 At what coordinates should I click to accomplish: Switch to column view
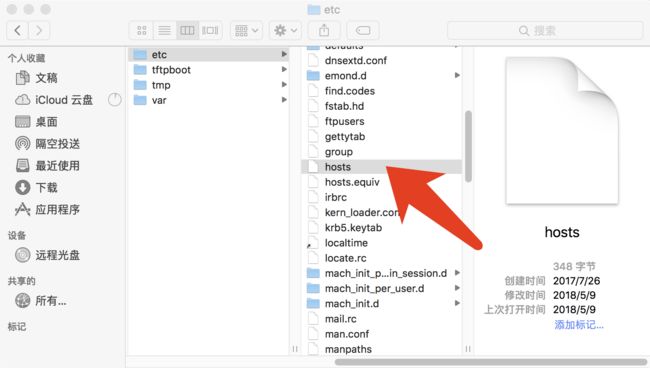pyautogui.click(x=187, y=30)
